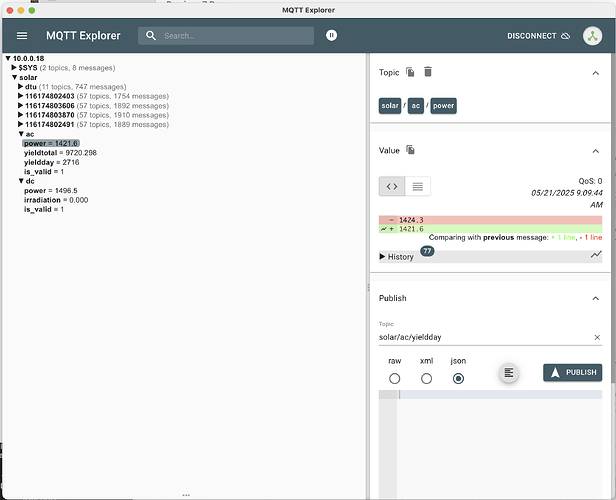Select dc is_valid = 1 entry
Screen dimensions: 616x500
[44, 209]
